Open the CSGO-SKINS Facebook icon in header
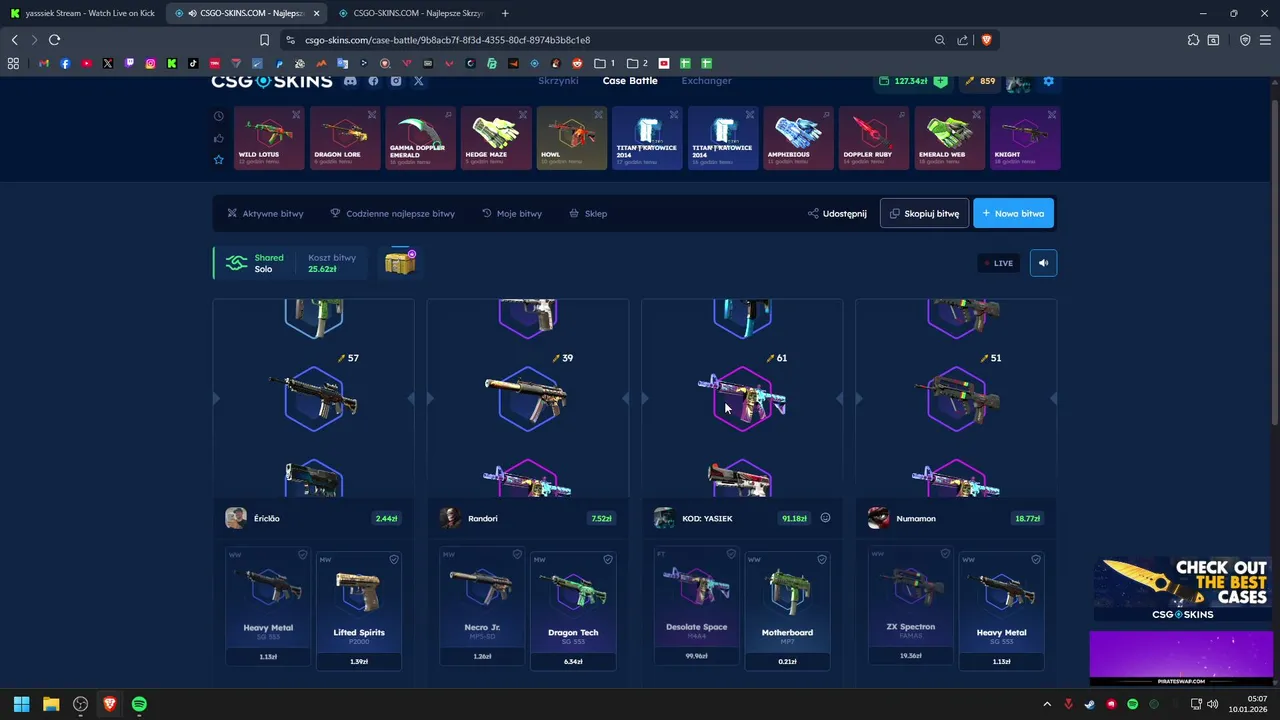1280x720 pixels. 373,81
